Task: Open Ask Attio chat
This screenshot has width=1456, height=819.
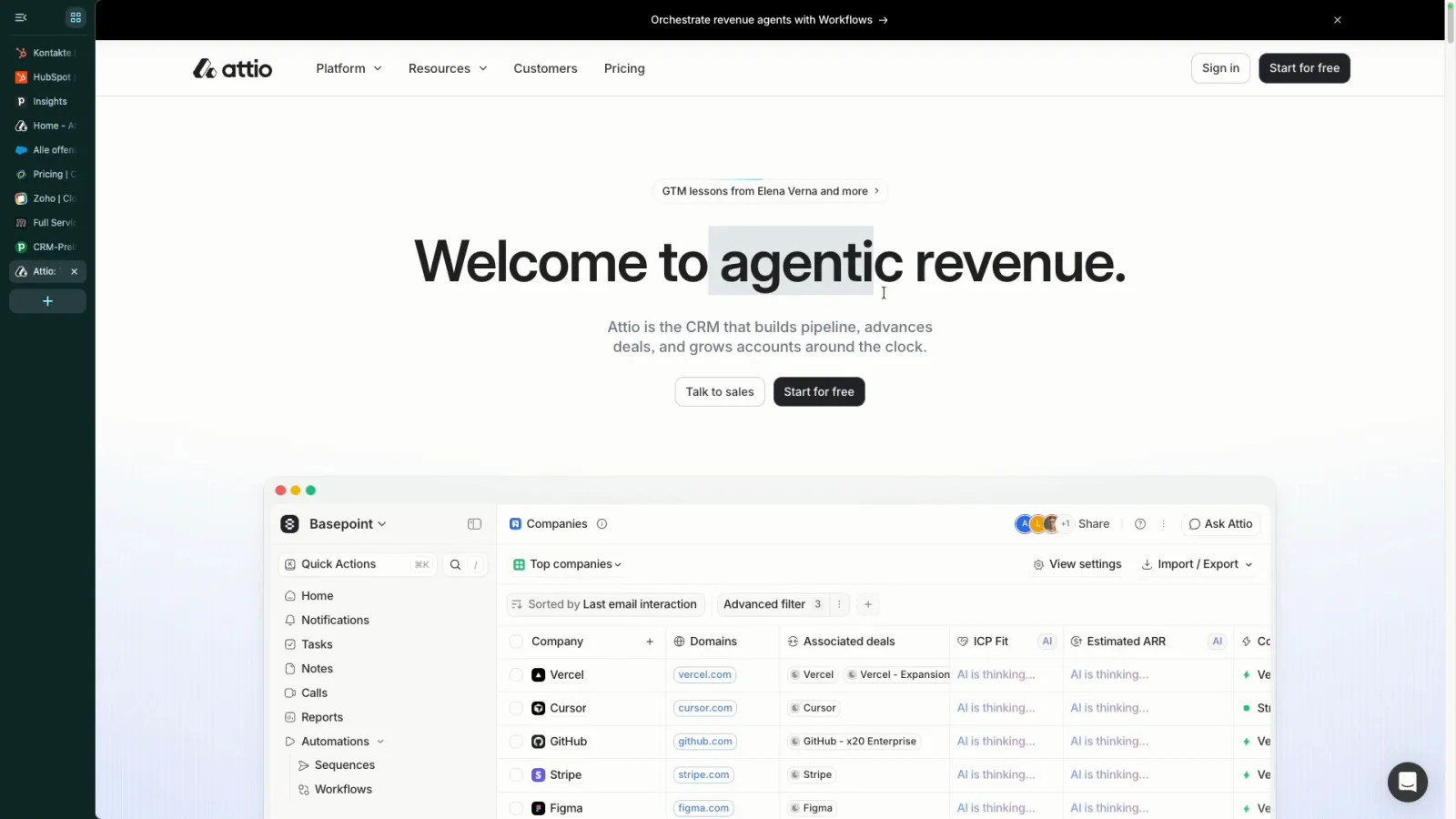Action: (x=1220, y=524)
